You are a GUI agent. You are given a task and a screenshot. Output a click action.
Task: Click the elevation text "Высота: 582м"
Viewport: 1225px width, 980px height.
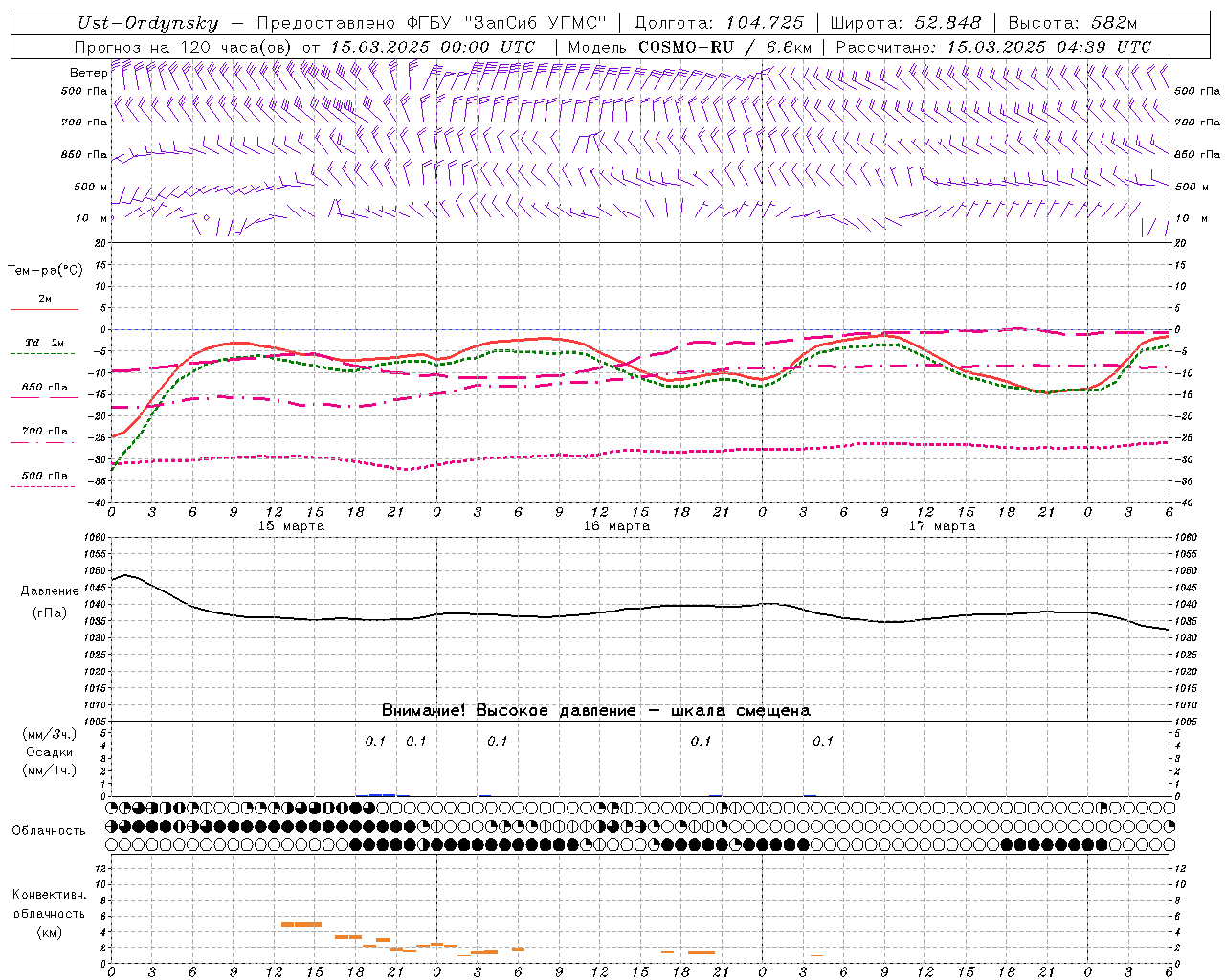click(x=1073, y=23)
